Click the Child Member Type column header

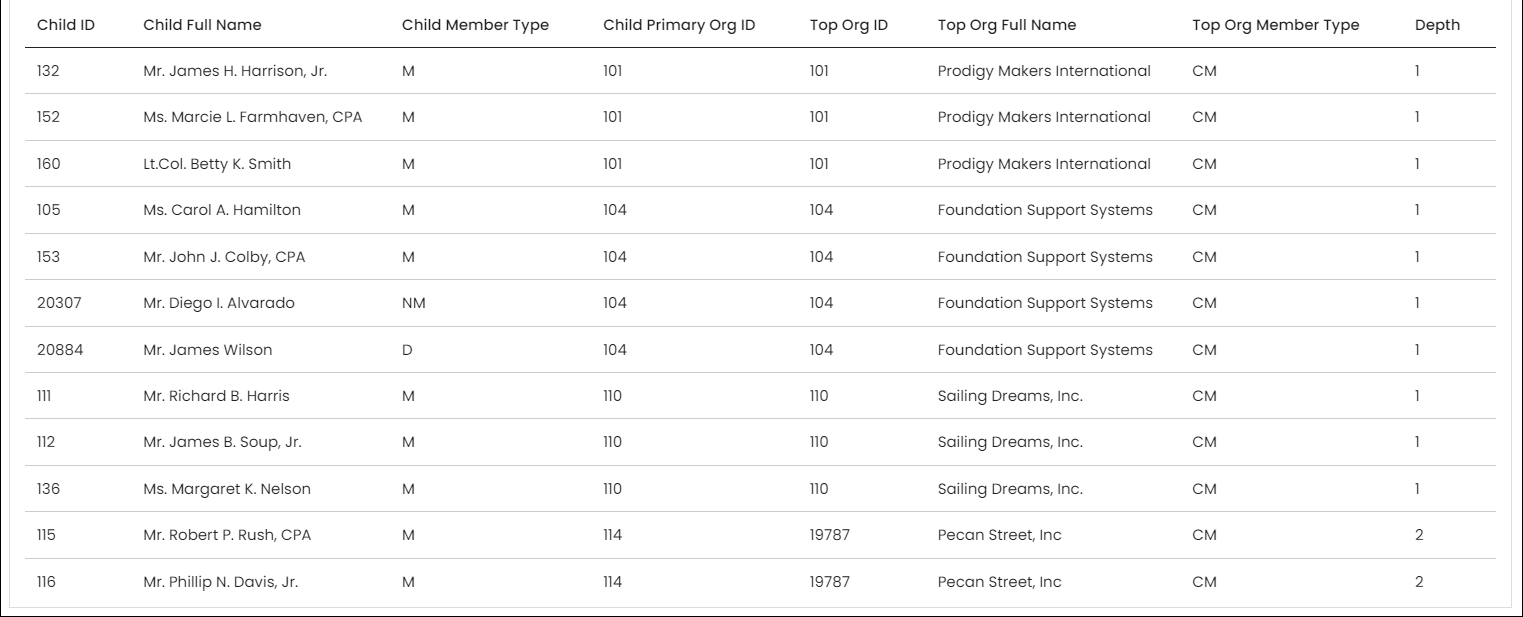coord(475,25)
